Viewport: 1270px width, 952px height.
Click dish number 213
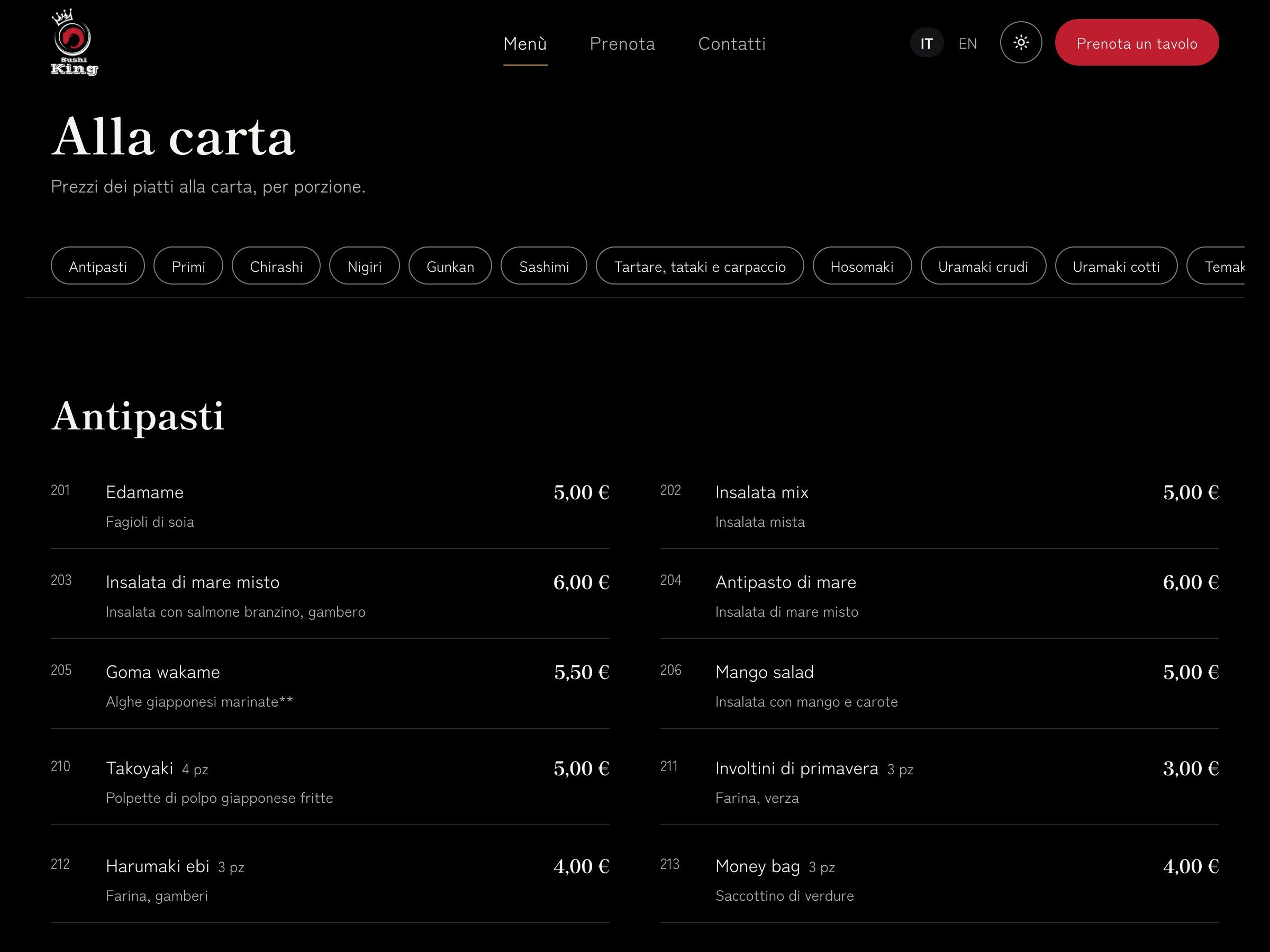(670, 864)
